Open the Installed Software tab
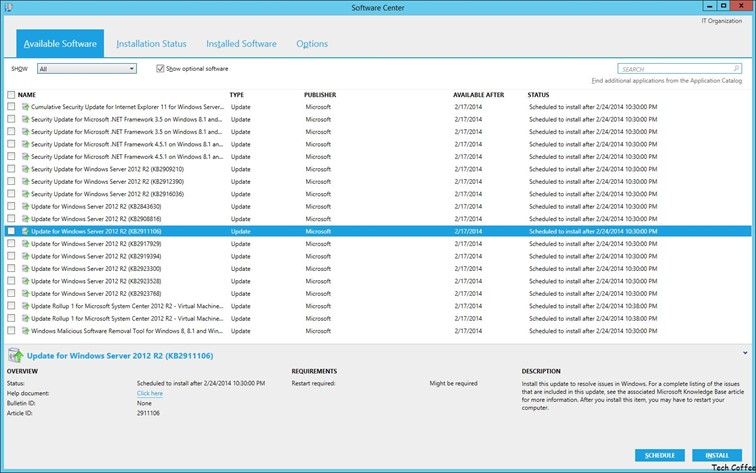 tap(241, 43)
